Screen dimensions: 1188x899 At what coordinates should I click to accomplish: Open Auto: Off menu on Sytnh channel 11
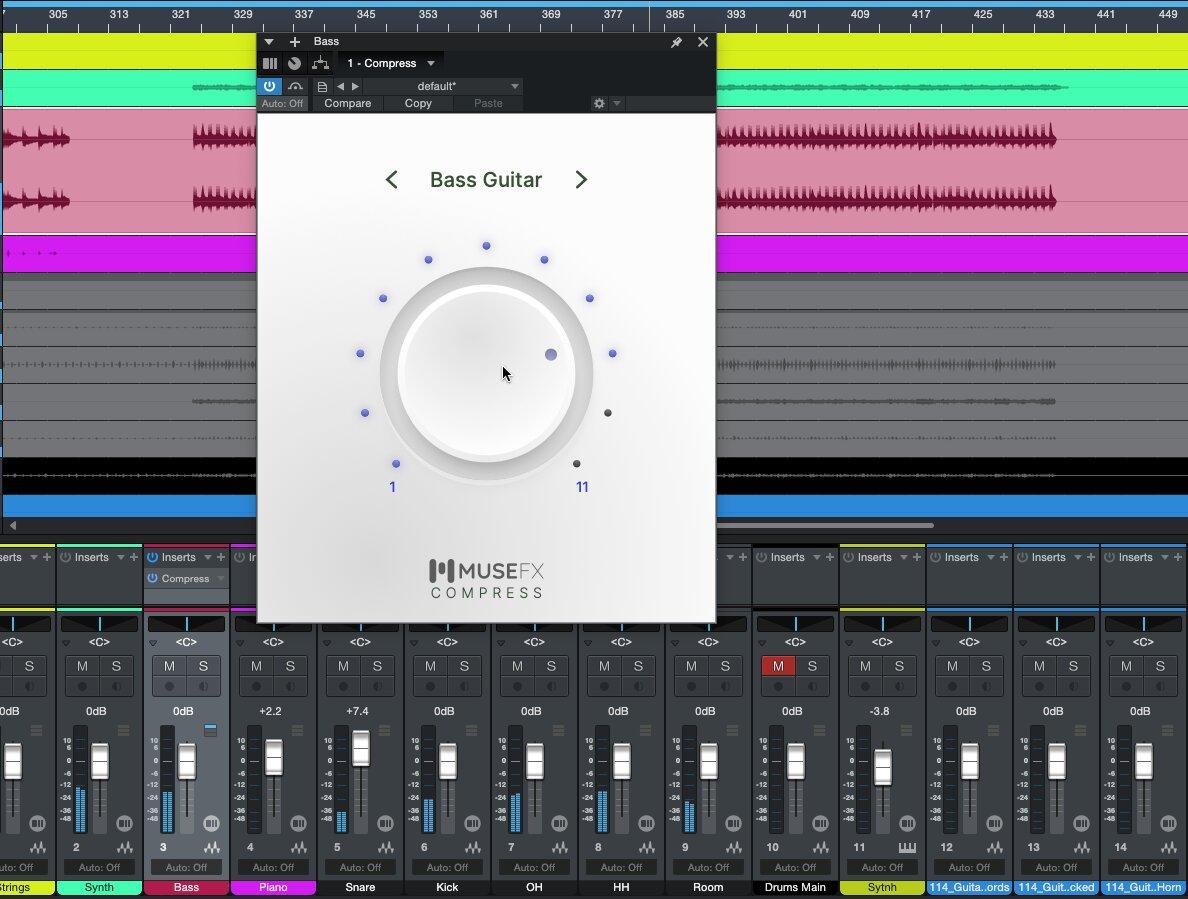point(882,867)
